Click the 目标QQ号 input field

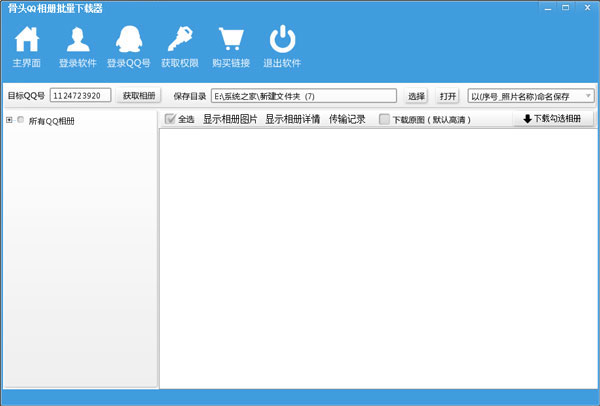80,95
